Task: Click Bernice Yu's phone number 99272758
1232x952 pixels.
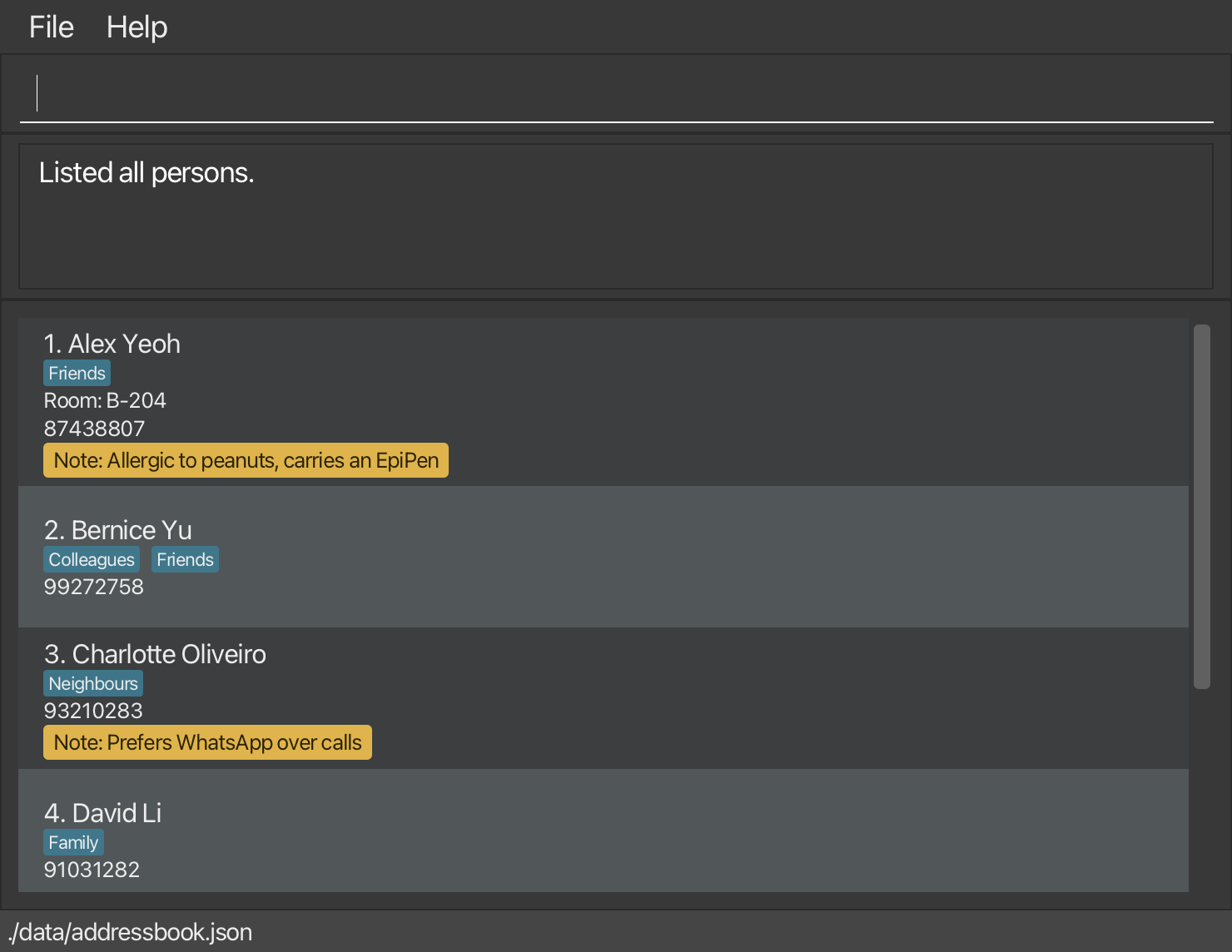Action: click(94, 587)
